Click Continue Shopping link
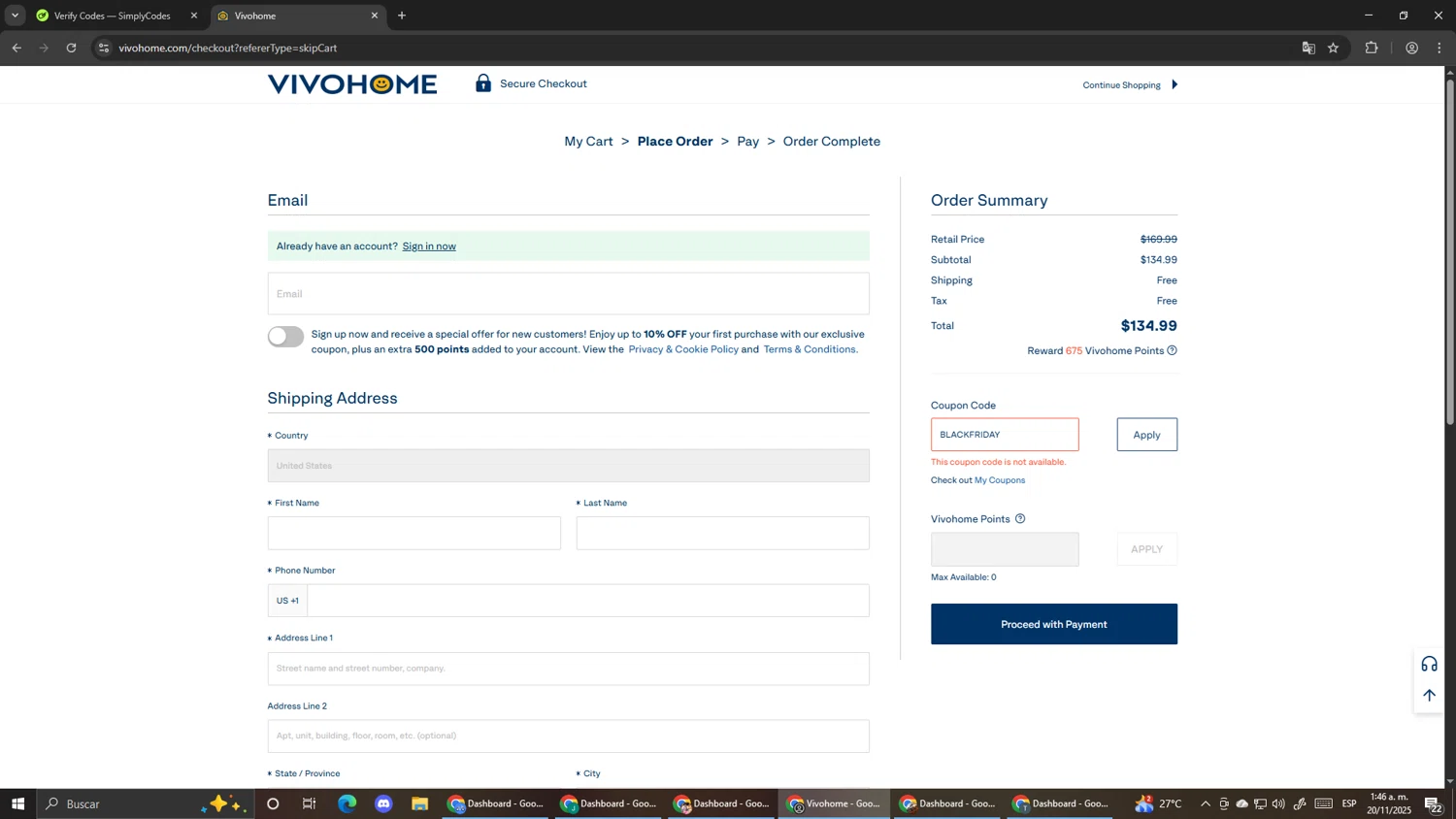 click(1121, 85)
